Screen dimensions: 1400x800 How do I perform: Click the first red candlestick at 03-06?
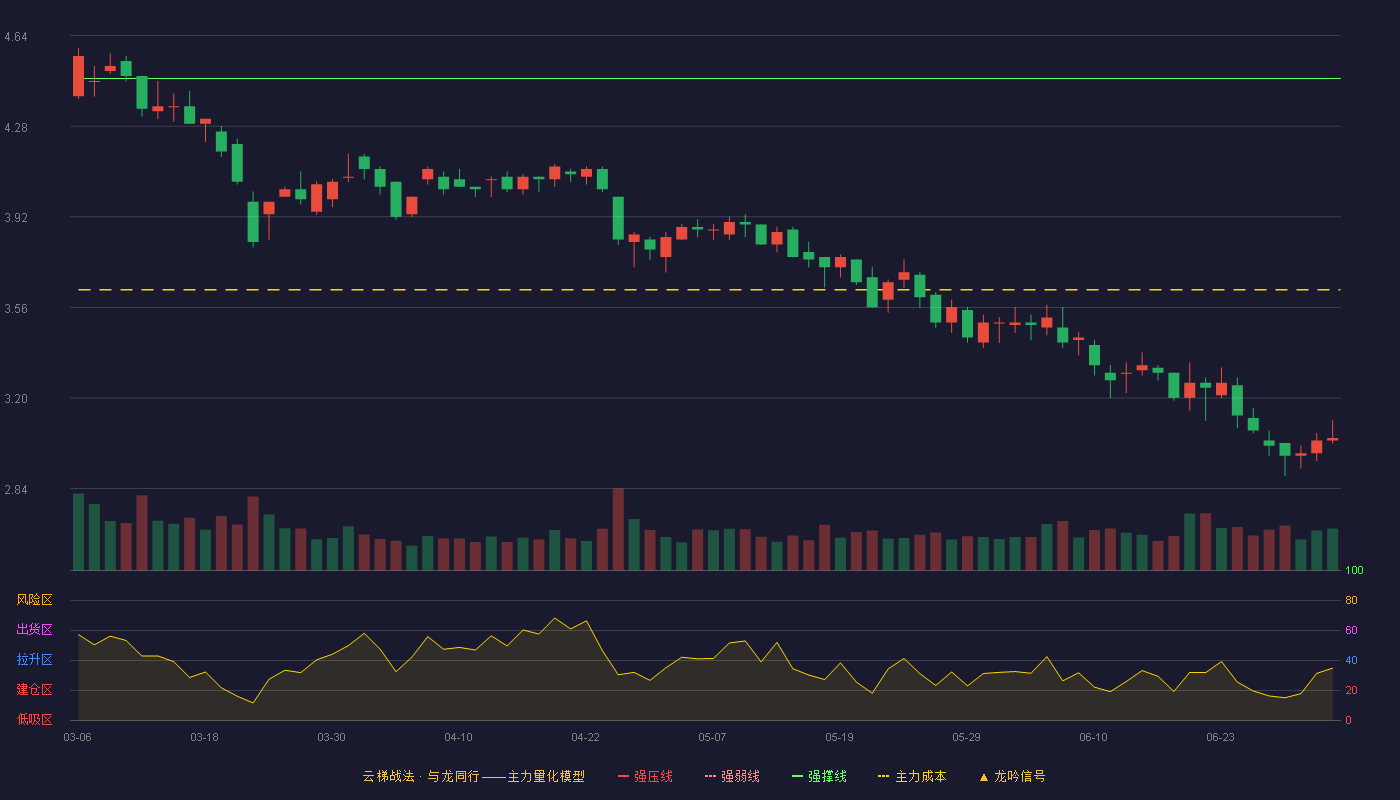point(78,75)
